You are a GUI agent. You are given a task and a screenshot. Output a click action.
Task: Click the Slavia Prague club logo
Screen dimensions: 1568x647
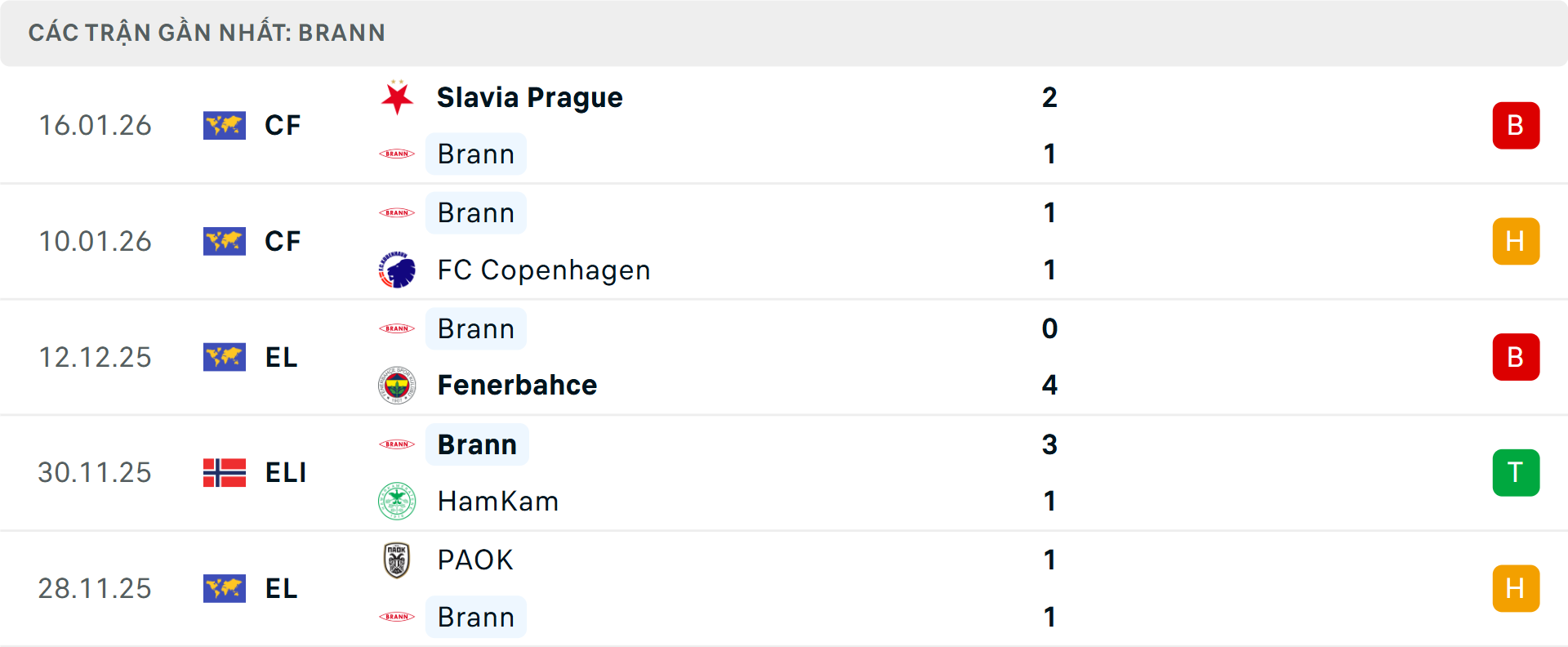click(x=398, y=97)
